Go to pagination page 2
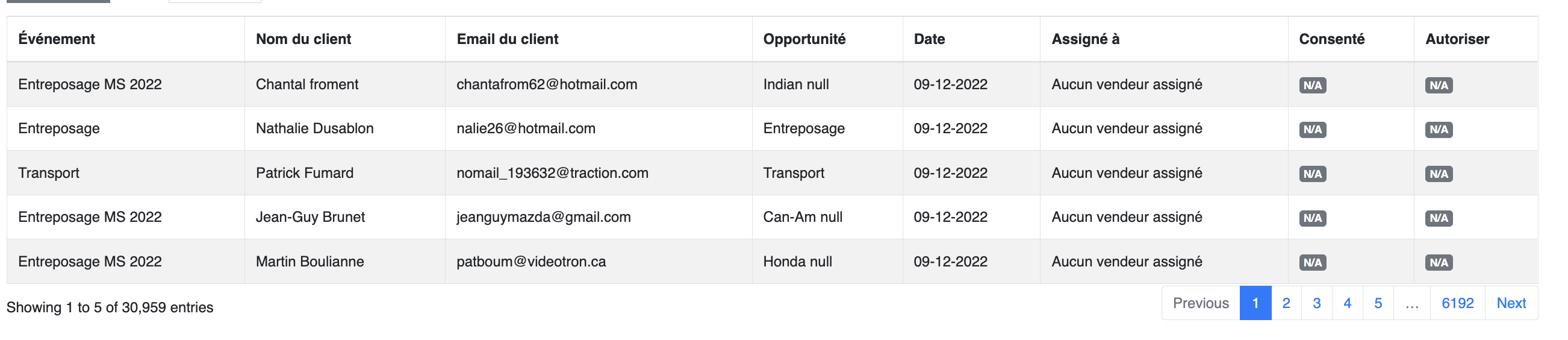 [x=1286, y=303]
